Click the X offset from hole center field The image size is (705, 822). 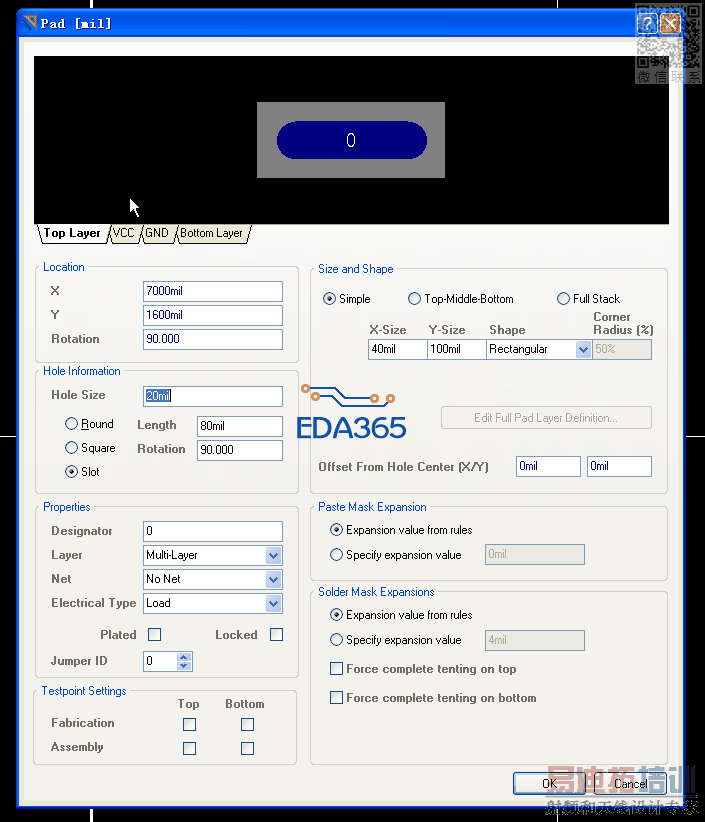(548, 466)
